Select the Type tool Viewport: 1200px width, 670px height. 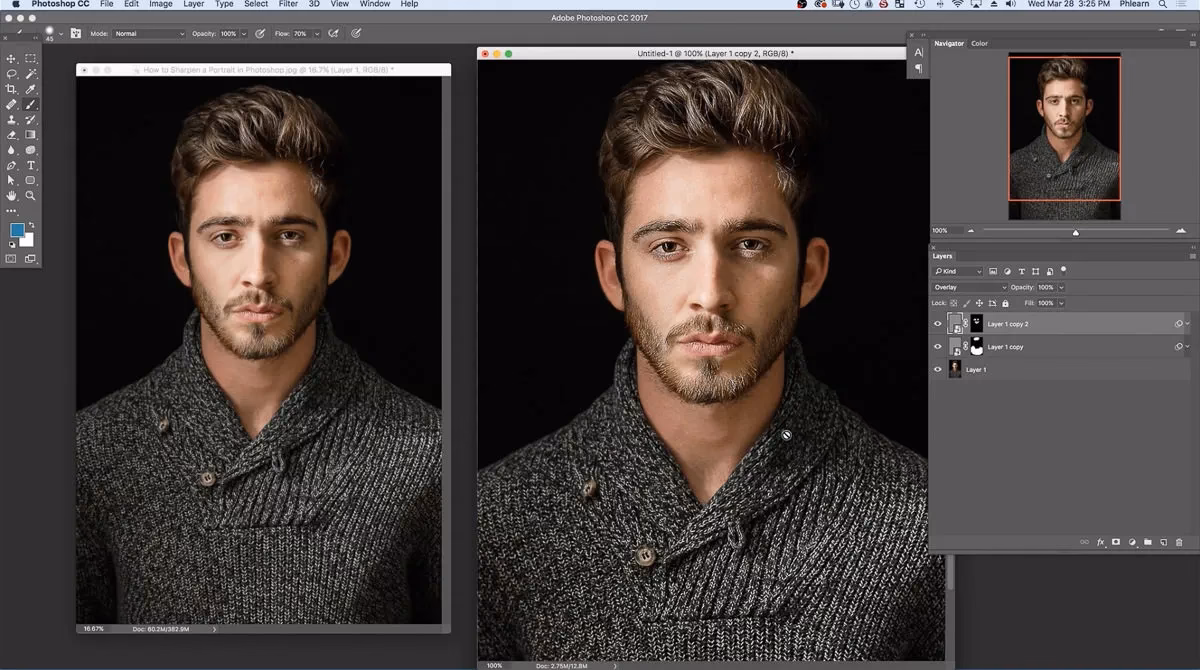point(31,165)
